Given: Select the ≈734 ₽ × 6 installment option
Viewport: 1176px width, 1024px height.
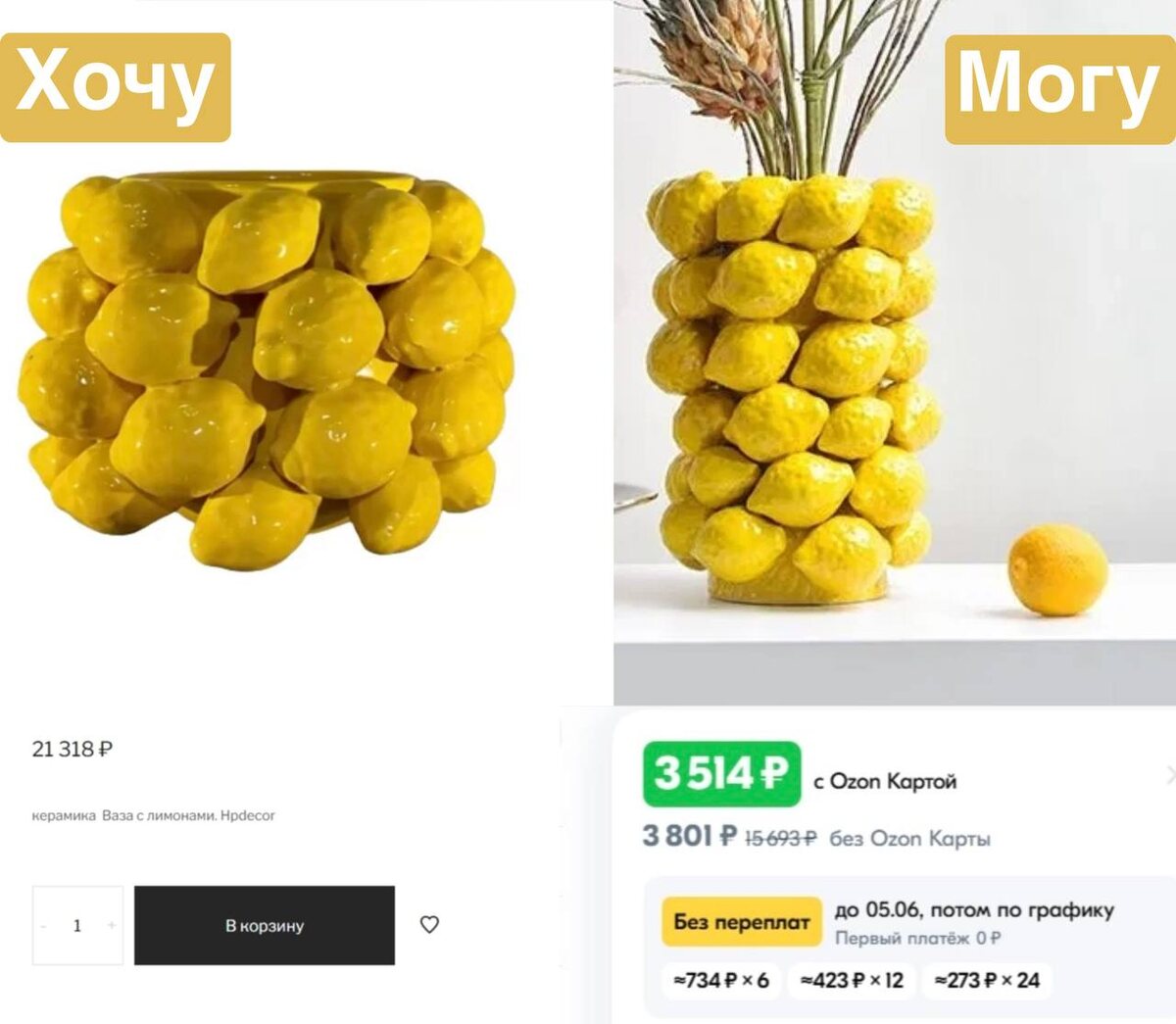Looking at the screenshot, I should (x=721, y=980).
